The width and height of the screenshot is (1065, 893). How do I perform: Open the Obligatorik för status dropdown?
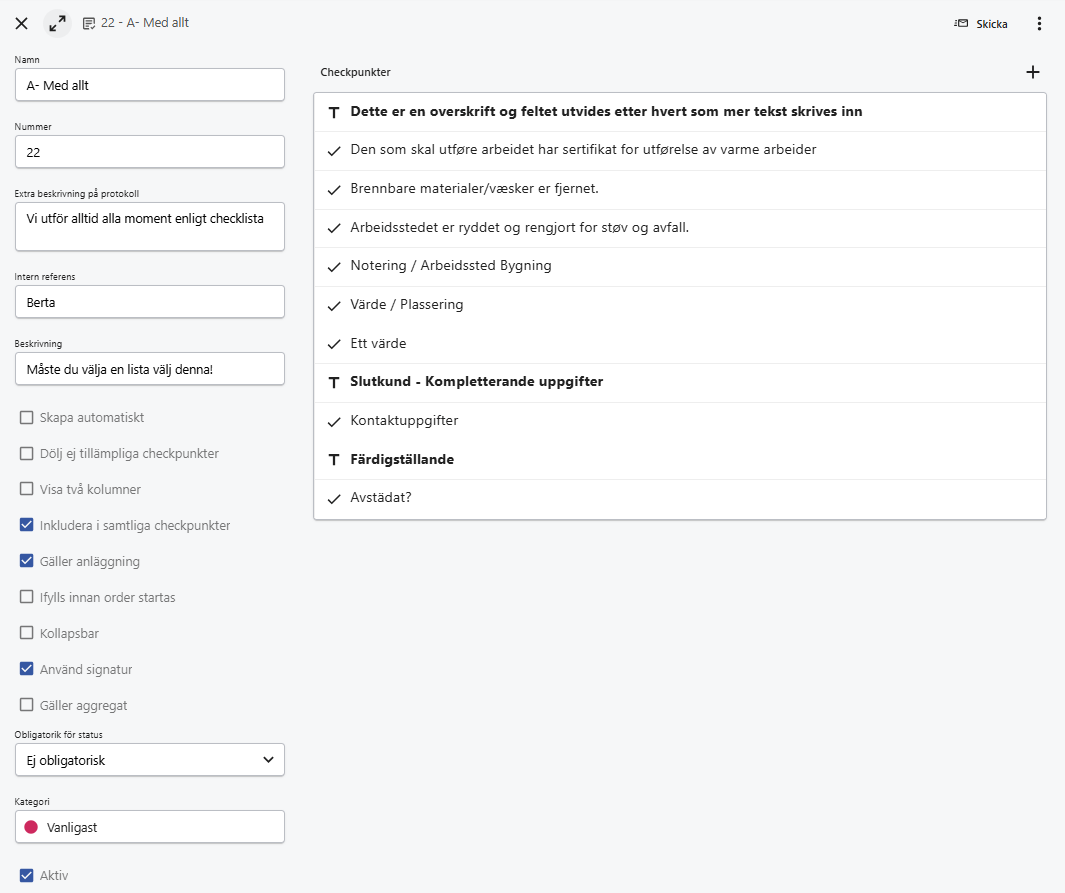150,760
